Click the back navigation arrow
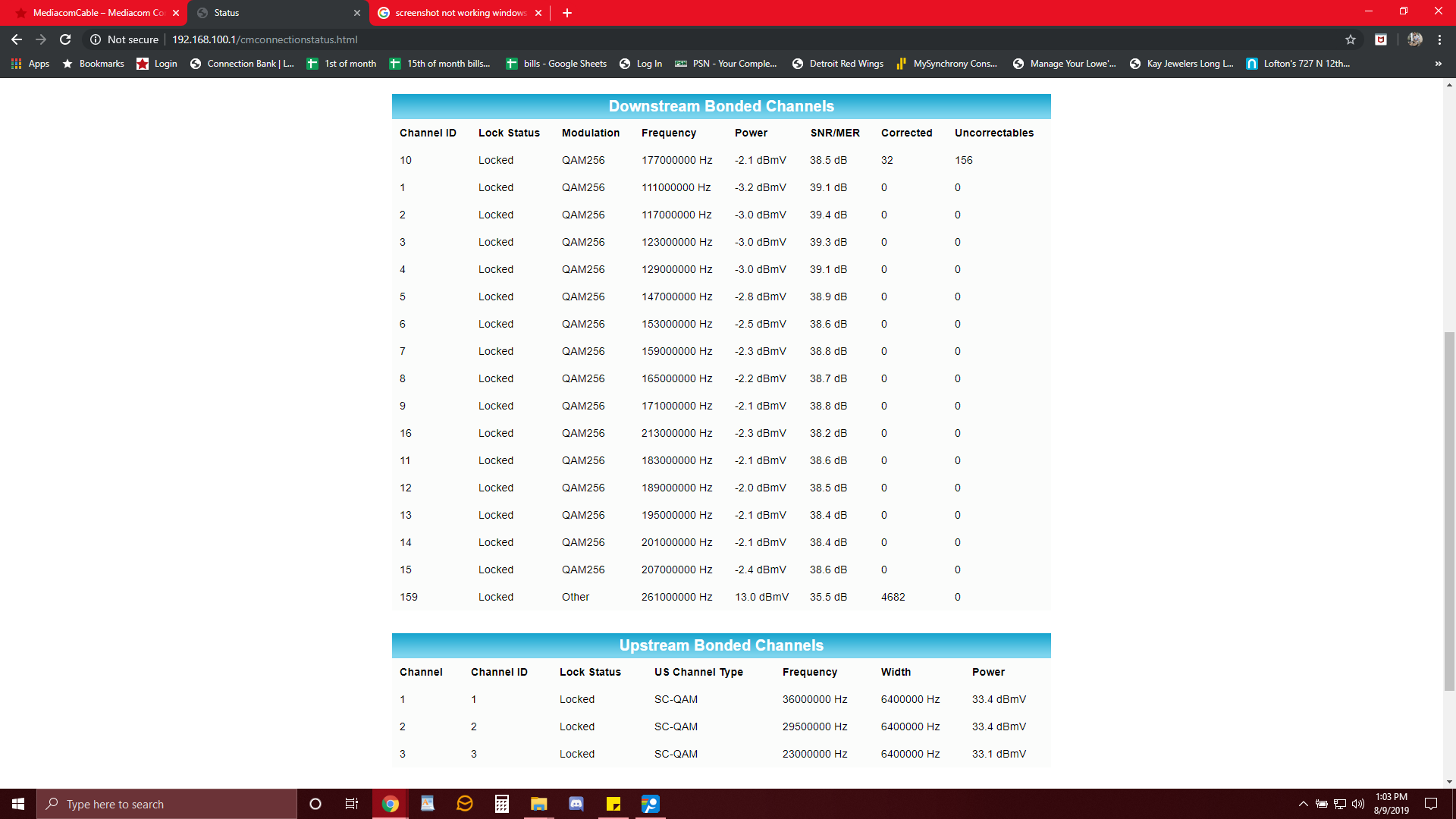1456x819 pixels. [17, 39]
